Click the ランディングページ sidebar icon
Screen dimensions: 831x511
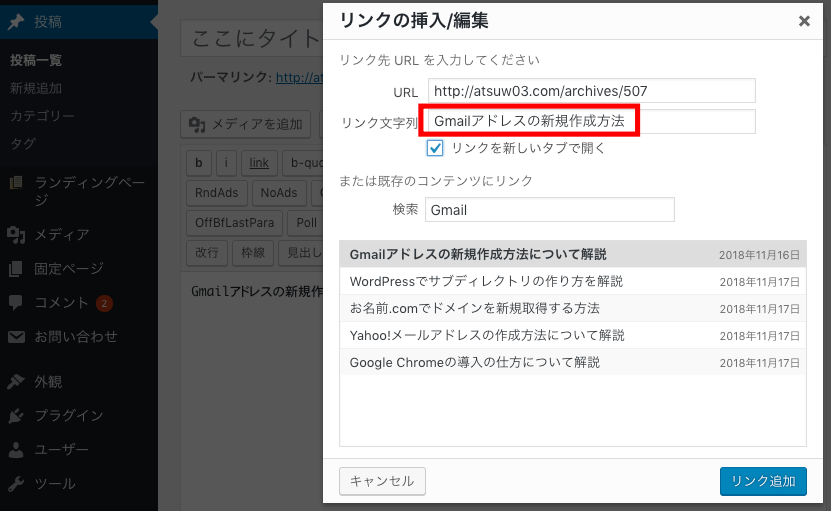click(16, 183)
